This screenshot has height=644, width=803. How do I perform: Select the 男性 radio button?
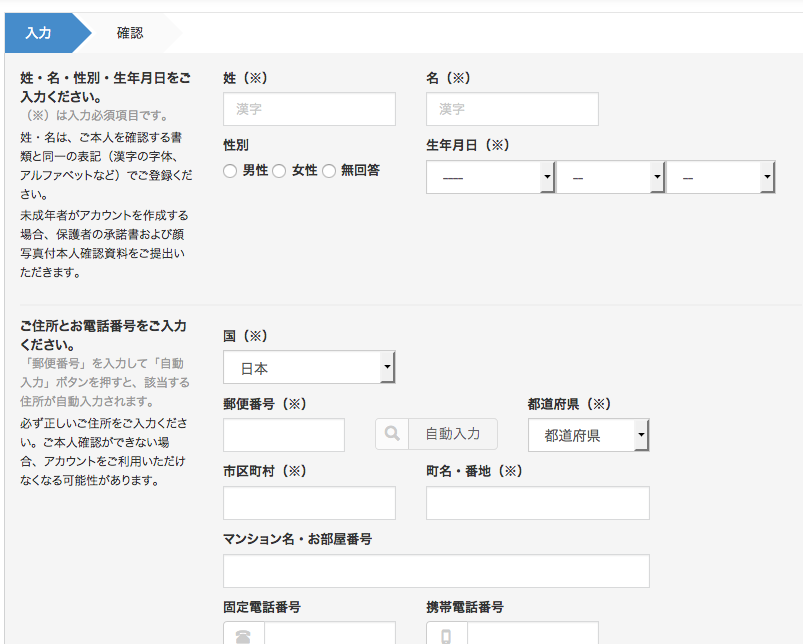point(230,171)
